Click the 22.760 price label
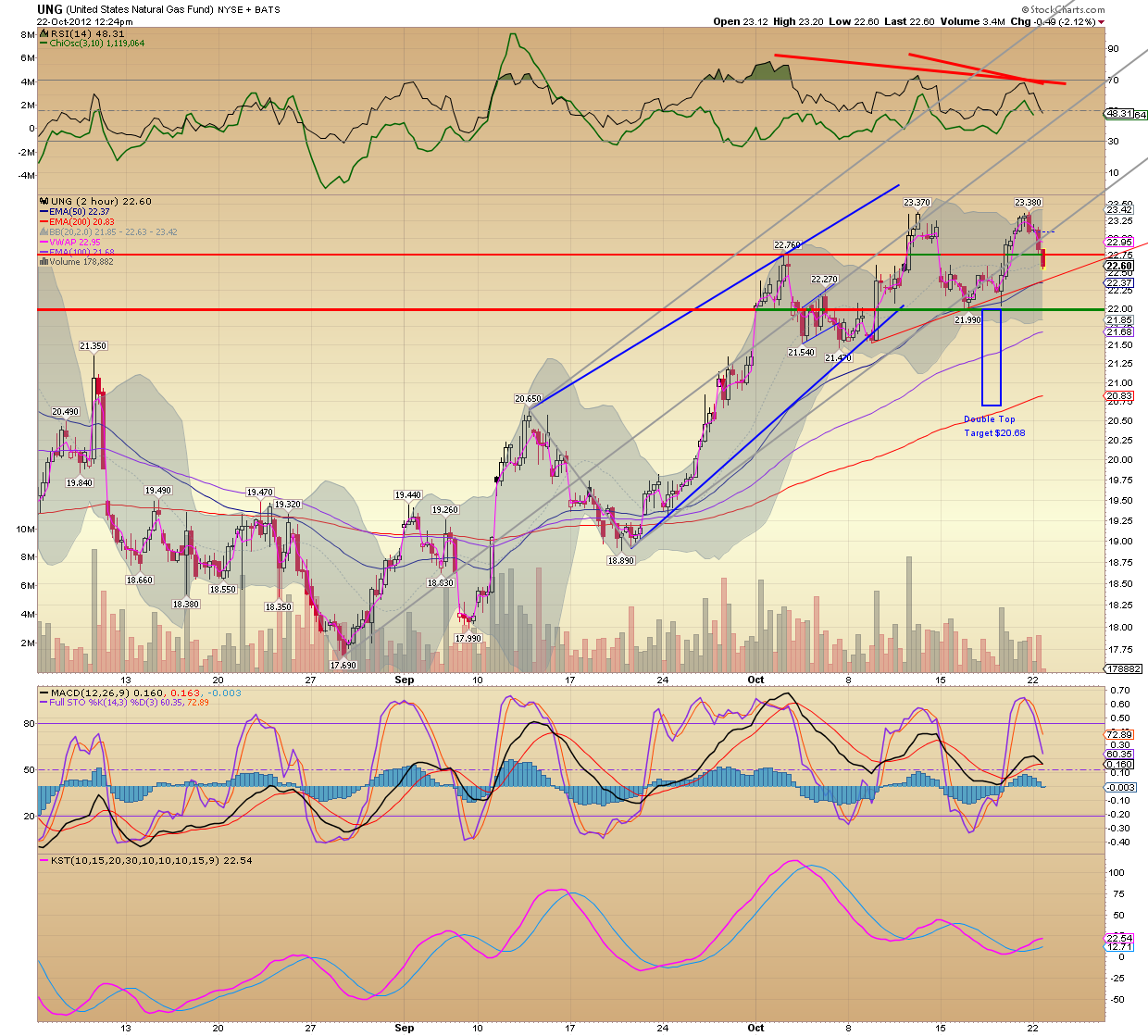This screenshot has width=1148, height=1036. point(787,245)
